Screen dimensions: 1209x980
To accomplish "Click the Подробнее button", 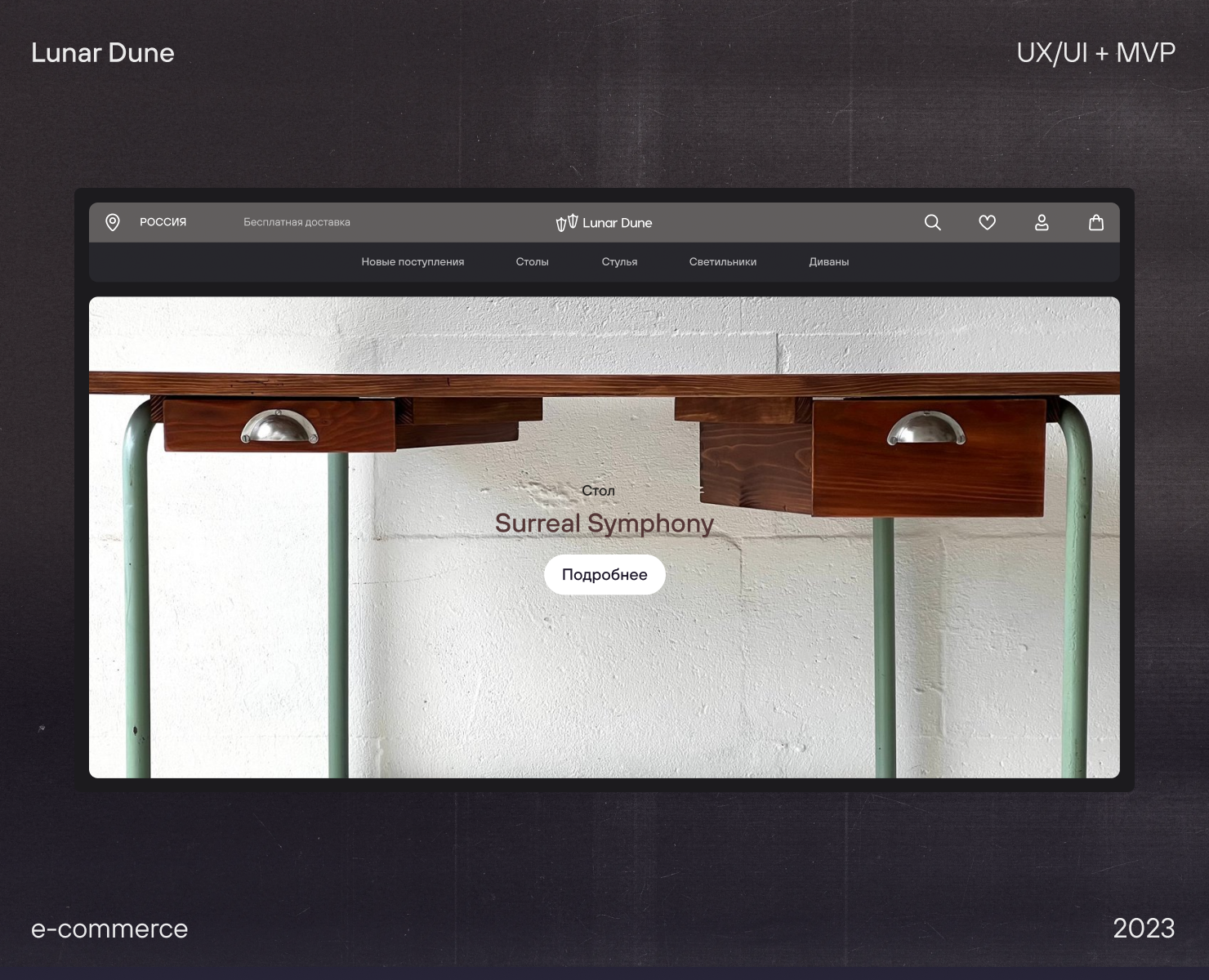I will 604,574.
